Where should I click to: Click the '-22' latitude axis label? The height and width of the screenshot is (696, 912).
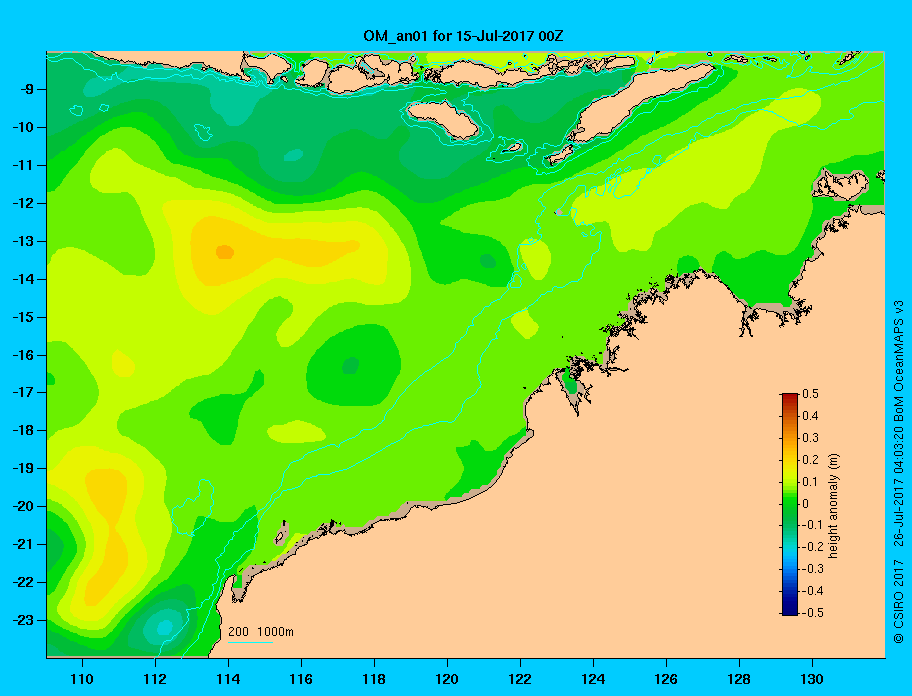(23, 582)
